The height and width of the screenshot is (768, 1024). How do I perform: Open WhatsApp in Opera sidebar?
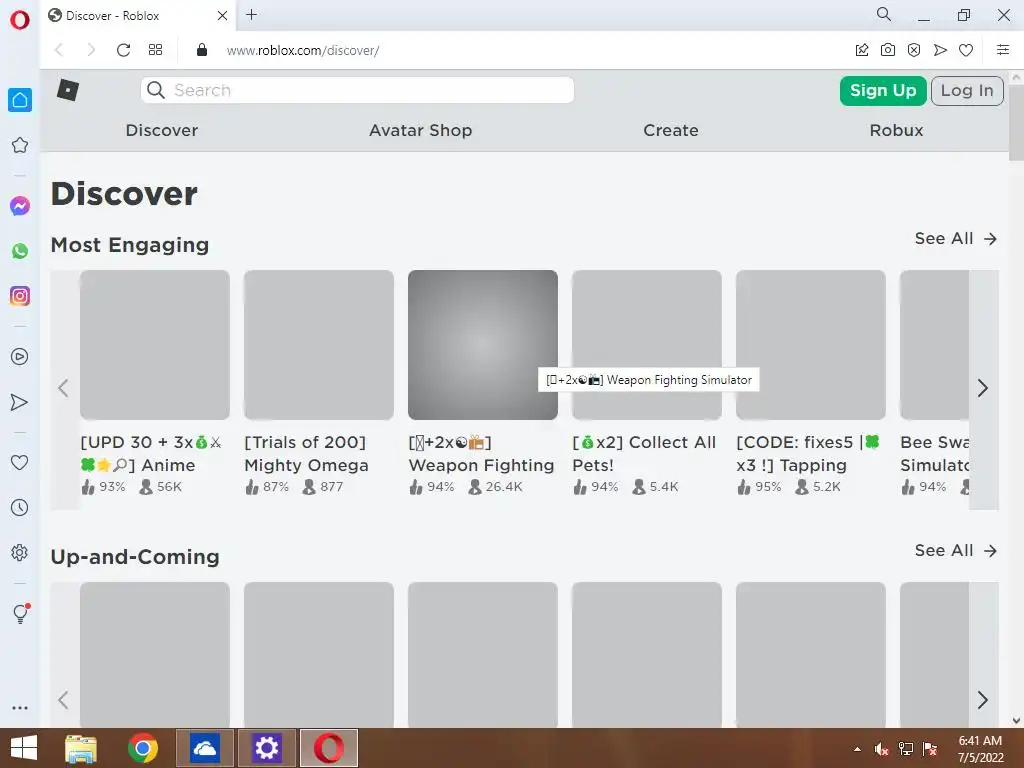point(20,251)
